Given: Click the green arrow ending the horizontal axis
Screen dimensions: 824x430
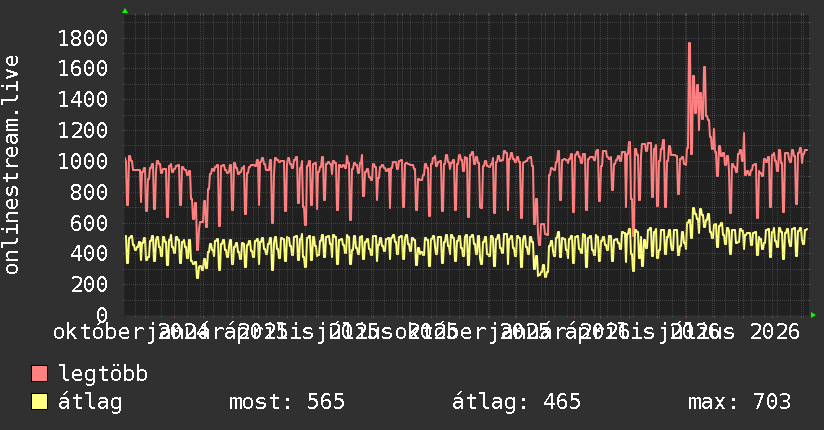Looking at the screenshot, I should pos(813,315).
